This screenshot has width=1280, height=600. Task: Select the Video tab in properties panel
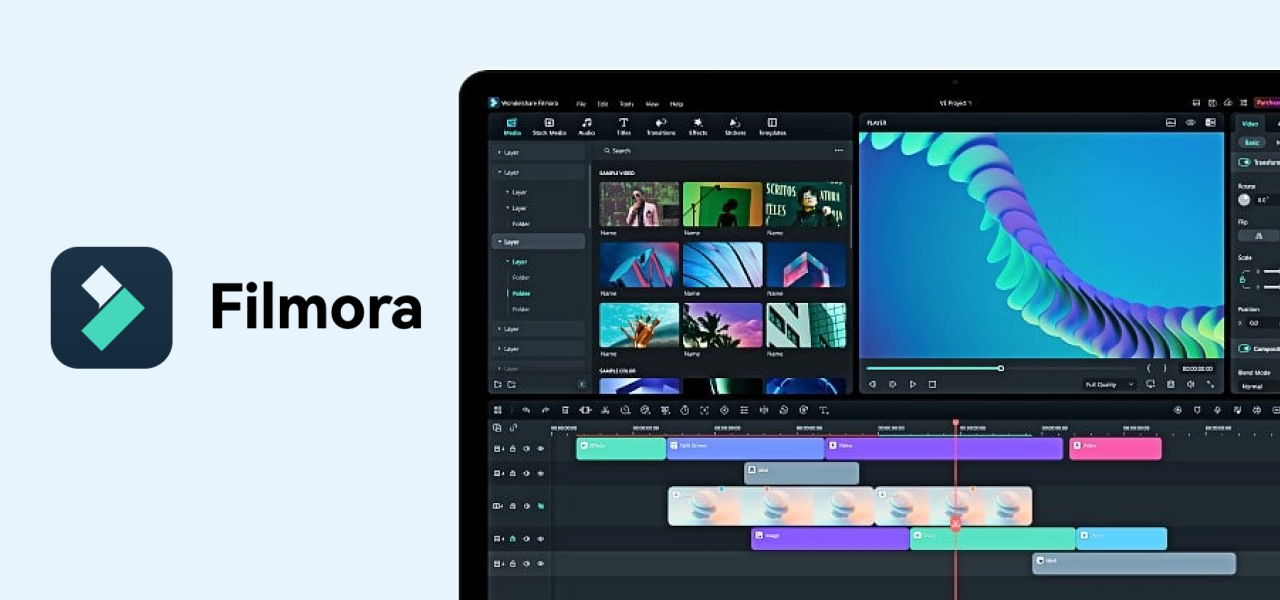click(1250, 123)
